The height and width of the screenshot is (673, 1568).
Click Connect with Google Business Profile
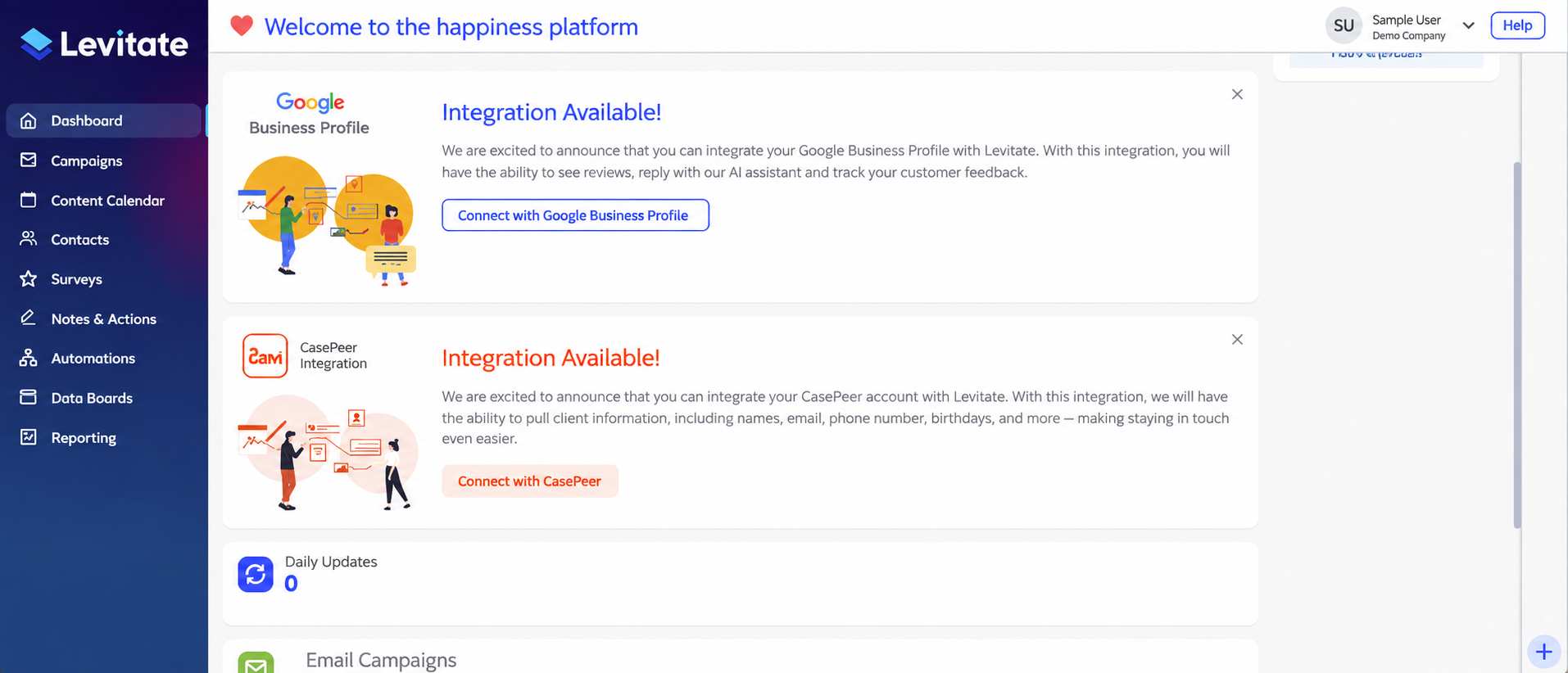pyautogui.click(x=575, y=215)
